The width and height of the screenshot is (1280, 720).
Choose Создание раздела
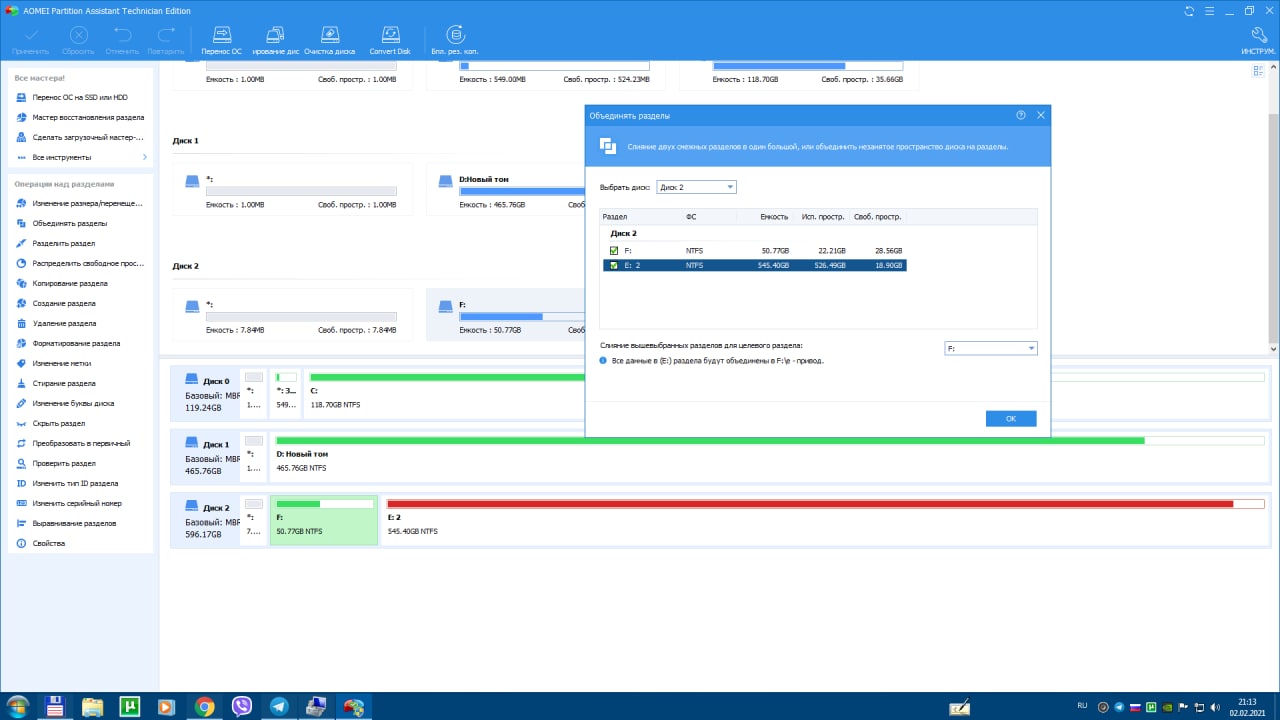pos(56,303)
